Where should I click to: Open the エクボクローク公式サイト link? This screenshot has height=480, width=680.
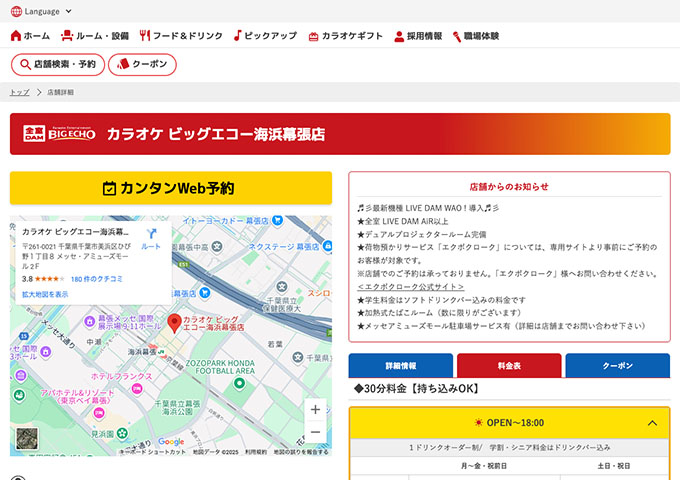tap(410, 287)
